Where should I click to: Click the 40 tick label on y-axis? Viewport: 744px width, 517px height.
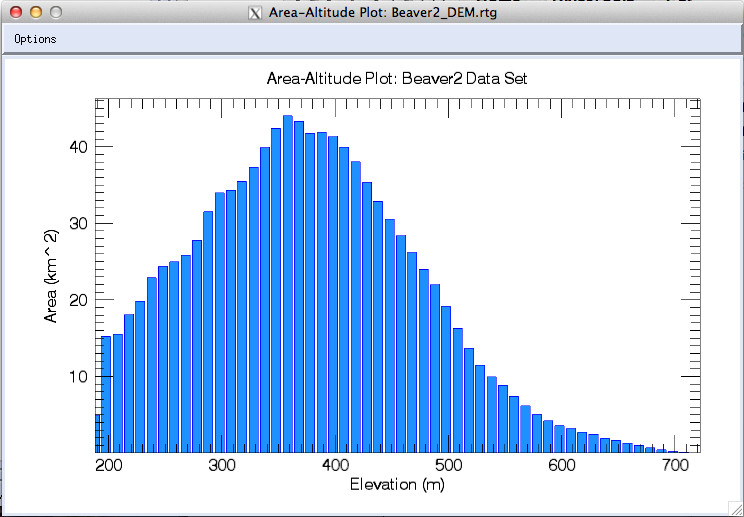79,147
